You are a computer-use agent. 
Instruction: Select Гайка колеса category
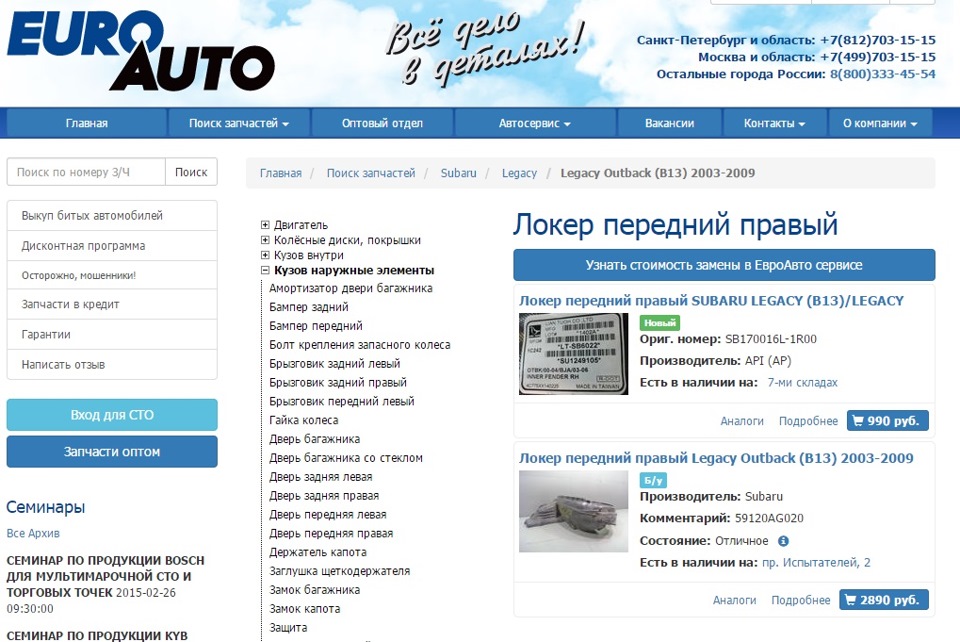[x=304, y=420]
